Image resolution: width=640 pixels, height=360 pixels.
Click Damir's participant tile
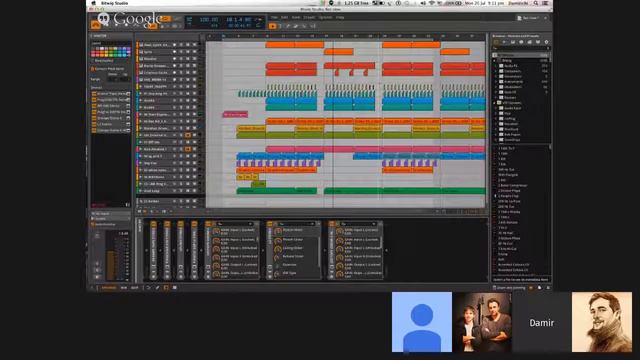point(541,322)
